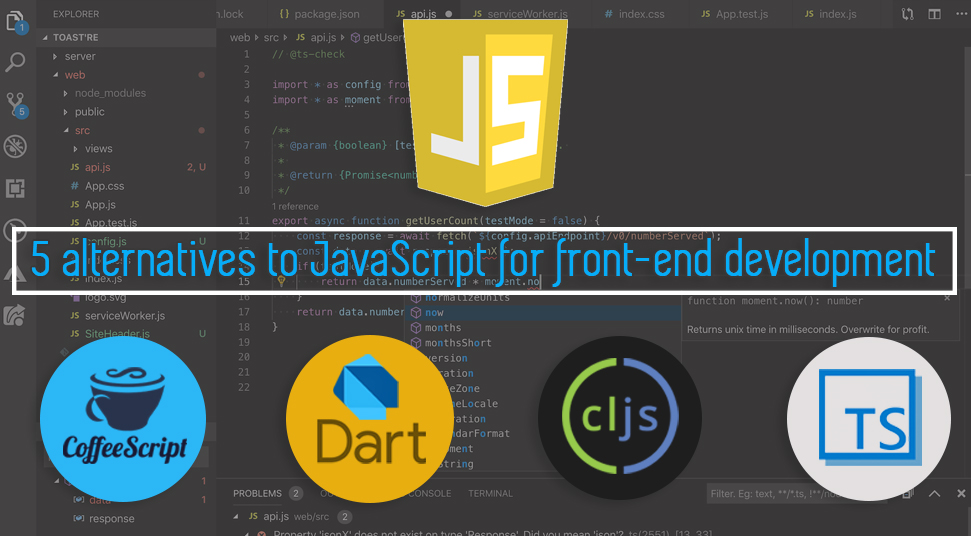
Task: Open serviceWorker.js in the explorer tree
Action: 126,316
